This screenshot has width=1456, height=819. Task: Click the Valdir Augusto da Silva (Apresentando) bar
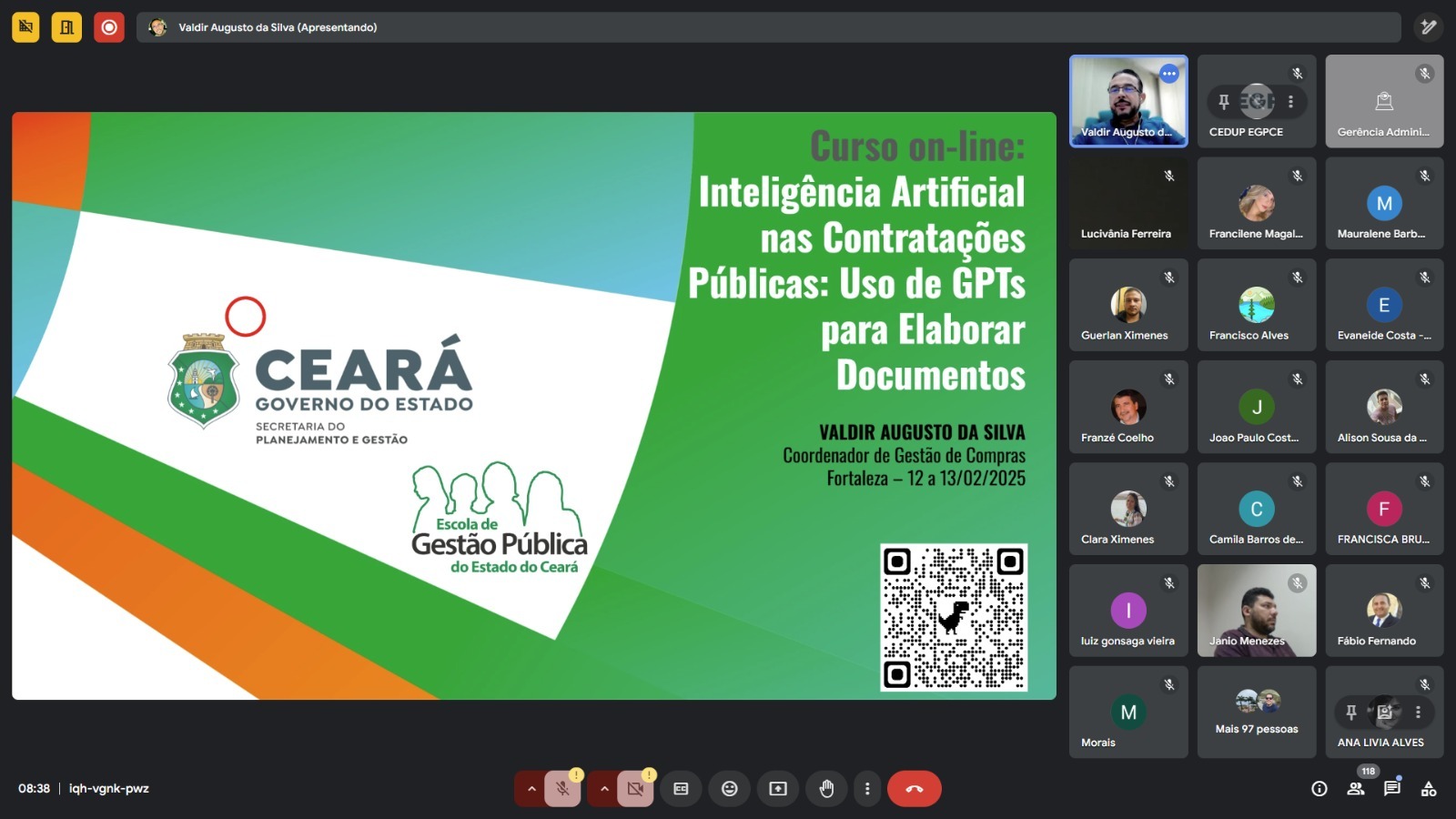point(768,27)
